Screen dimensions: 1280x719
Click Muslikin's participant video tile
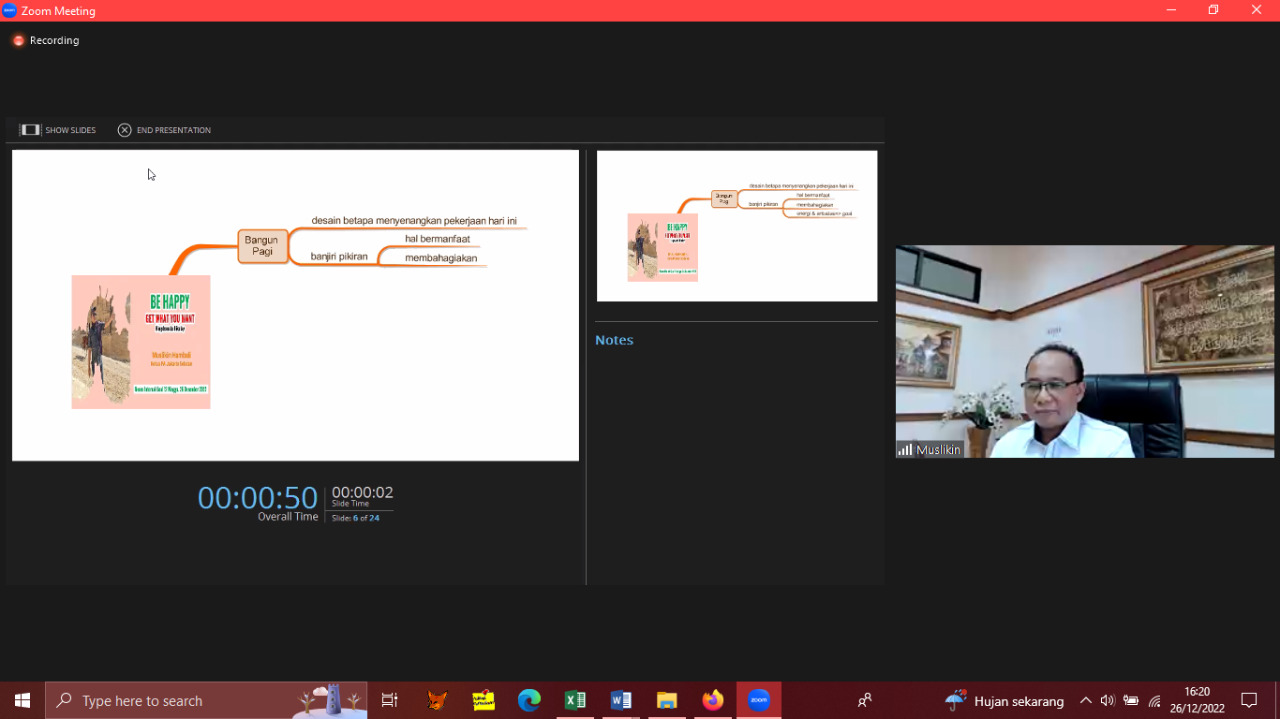[1084, 351]
